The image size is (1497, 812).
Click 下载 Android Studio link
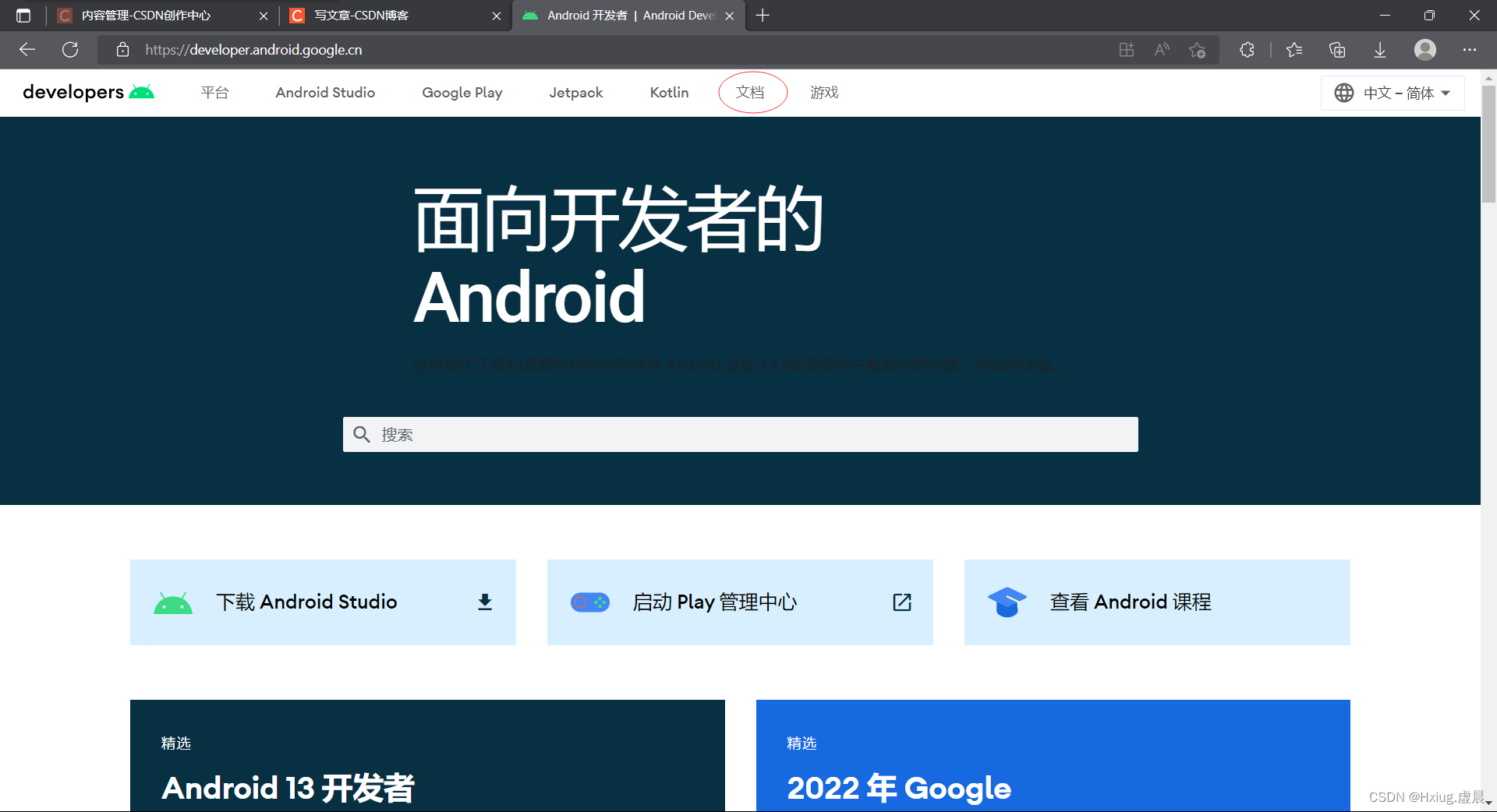pyautogui.click(x=323, y=602)
